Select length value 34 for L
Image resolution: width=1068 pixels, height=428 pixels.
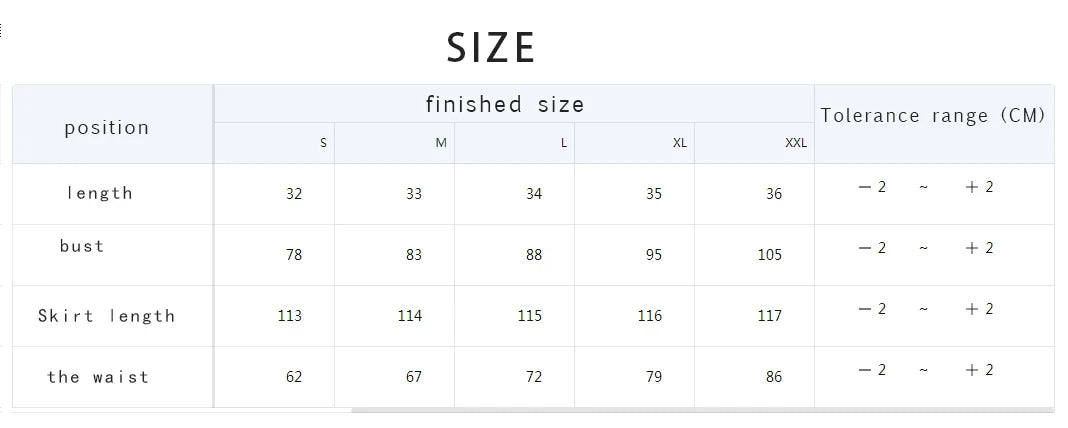coord(534,194)
